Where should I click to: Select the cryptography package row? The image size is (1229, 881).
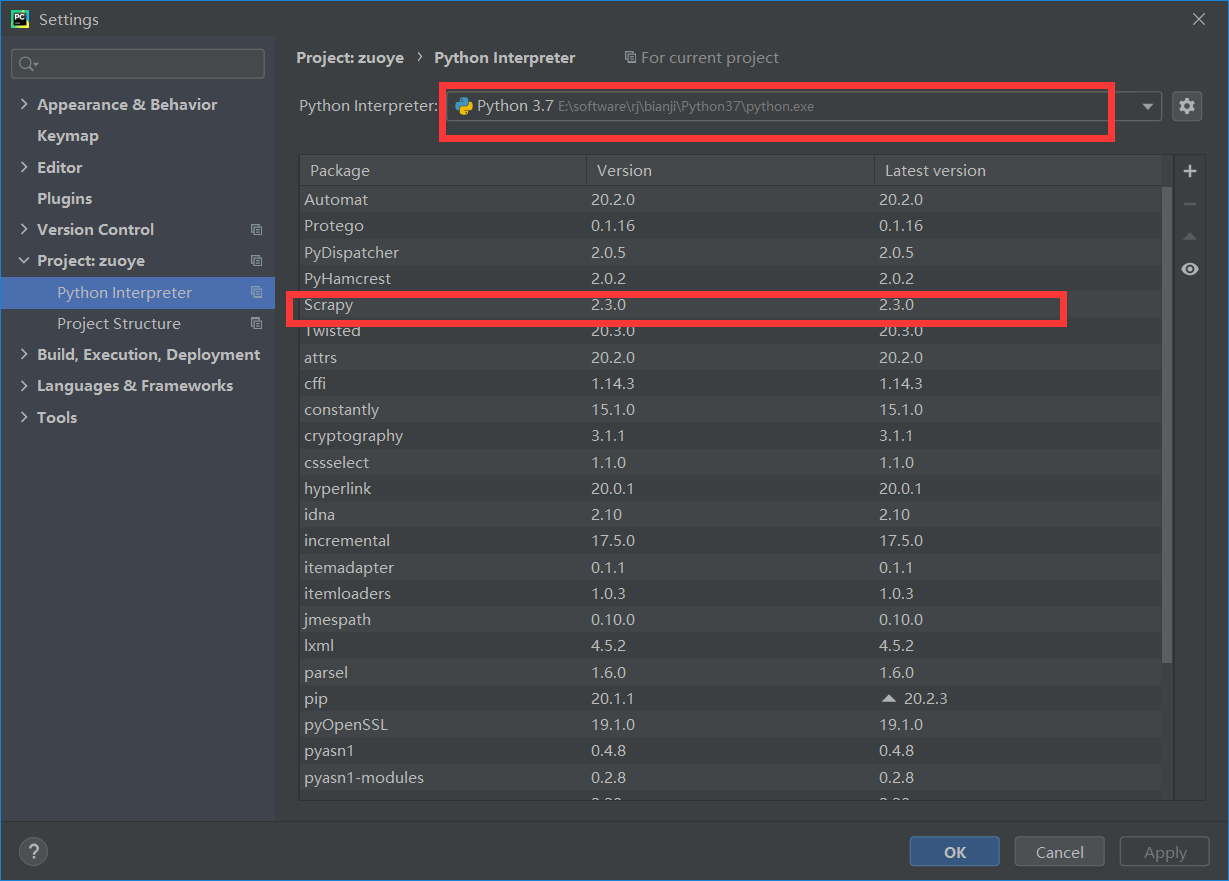coord(731,436)
